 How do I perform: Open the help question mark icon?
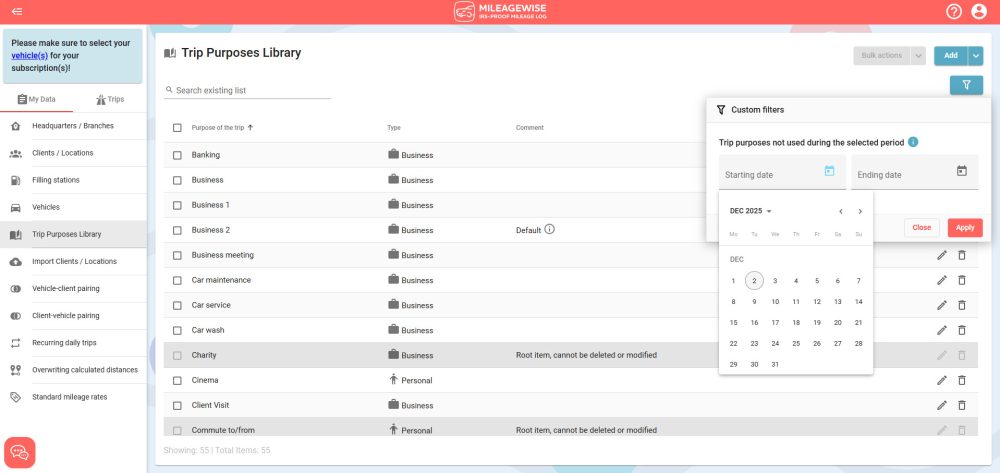tap(953, 11)
